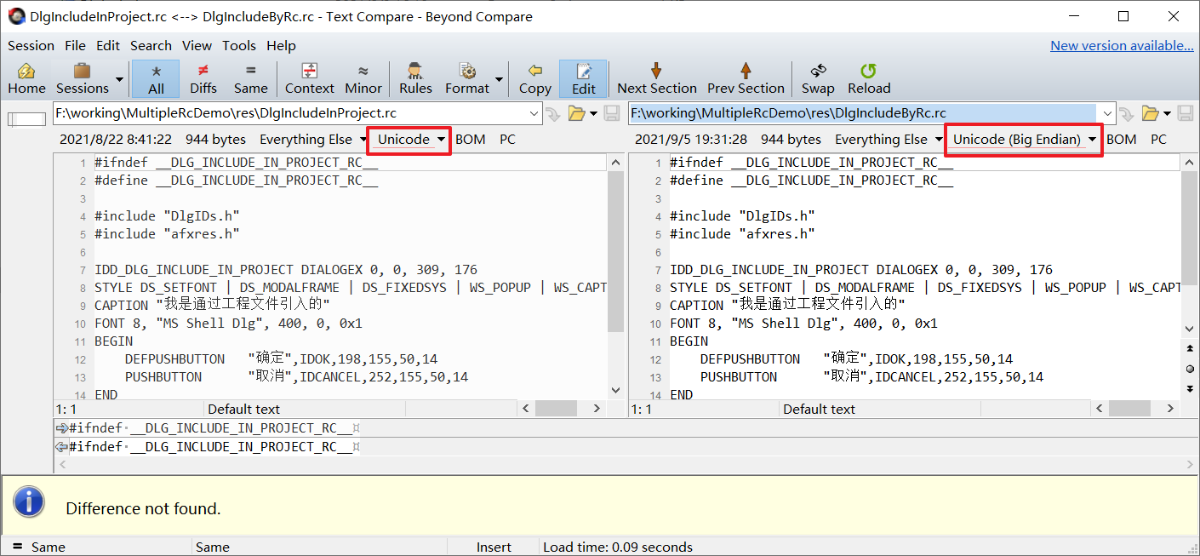
Task: Click the next difference down-arrow icon
Action: tap(1190, 388)
